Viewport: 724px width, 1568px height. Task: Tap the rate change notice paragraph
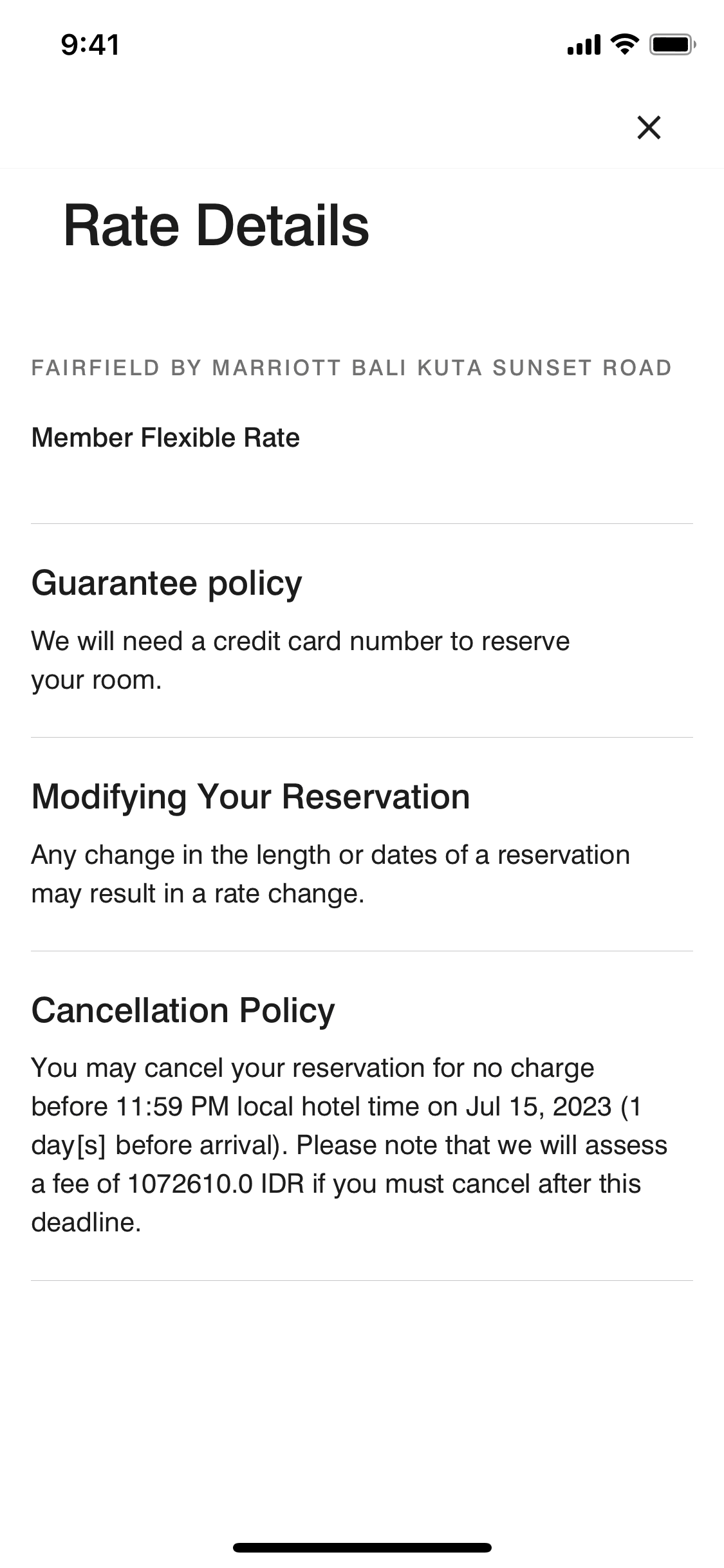click(x=330, y=874)
